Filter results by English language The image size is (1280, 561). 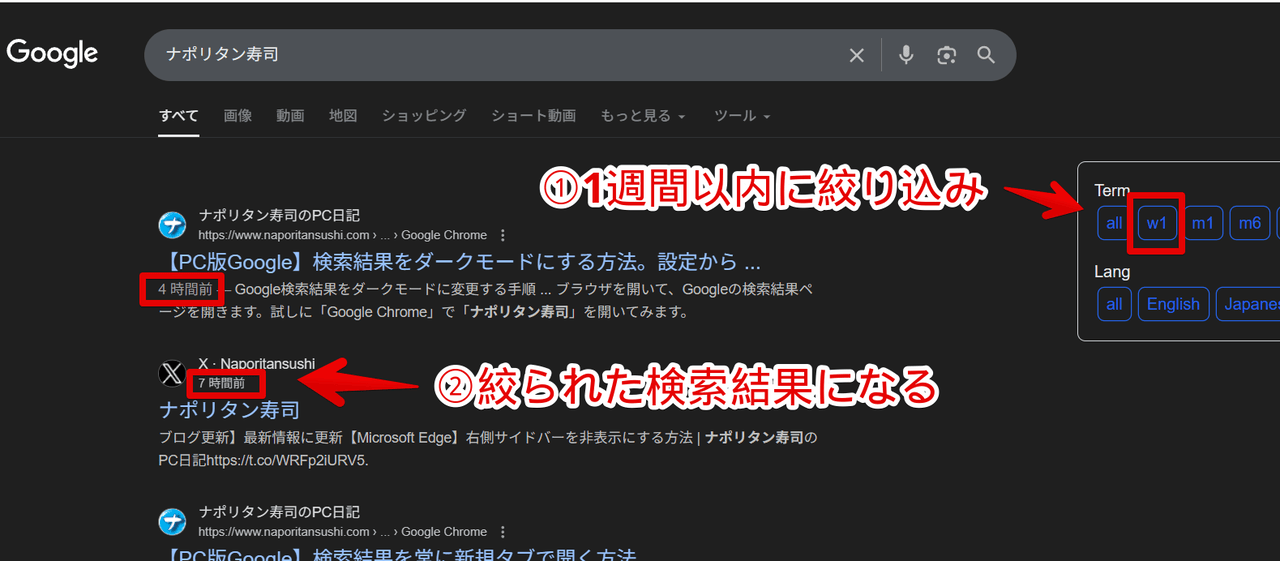tap(1173, 304)
